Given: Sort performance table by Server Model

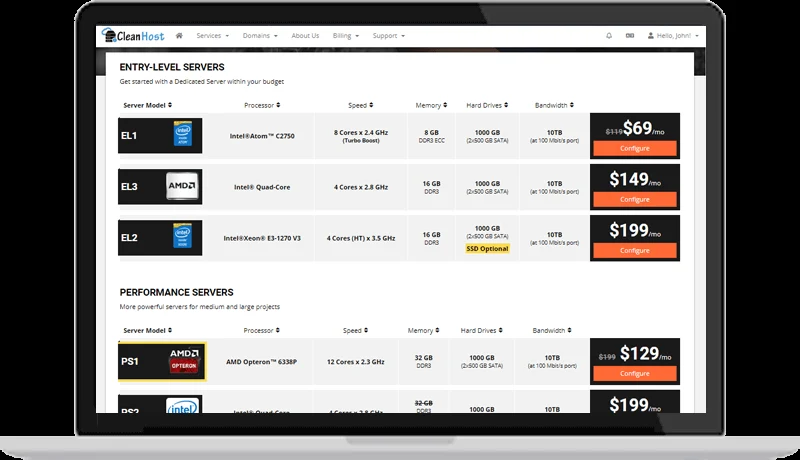Looking at the screenshot, I should (147, 330).
